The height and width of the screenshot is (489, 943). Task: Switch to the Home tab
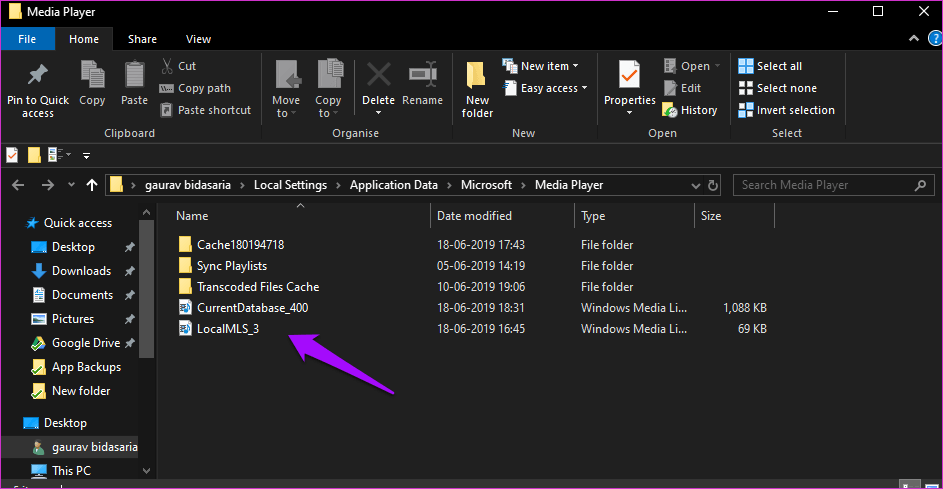click(x=84, y=39)
